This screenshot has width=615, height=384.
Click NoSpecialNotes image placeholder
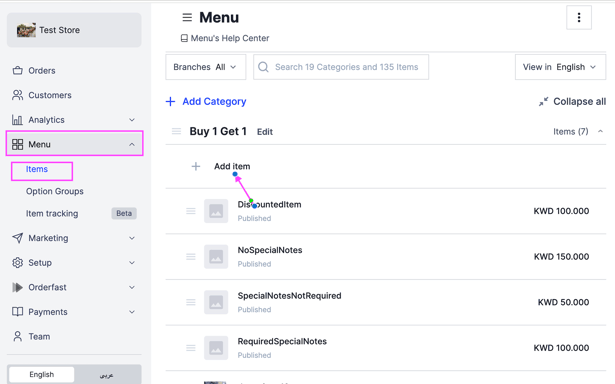click(216, 257)
